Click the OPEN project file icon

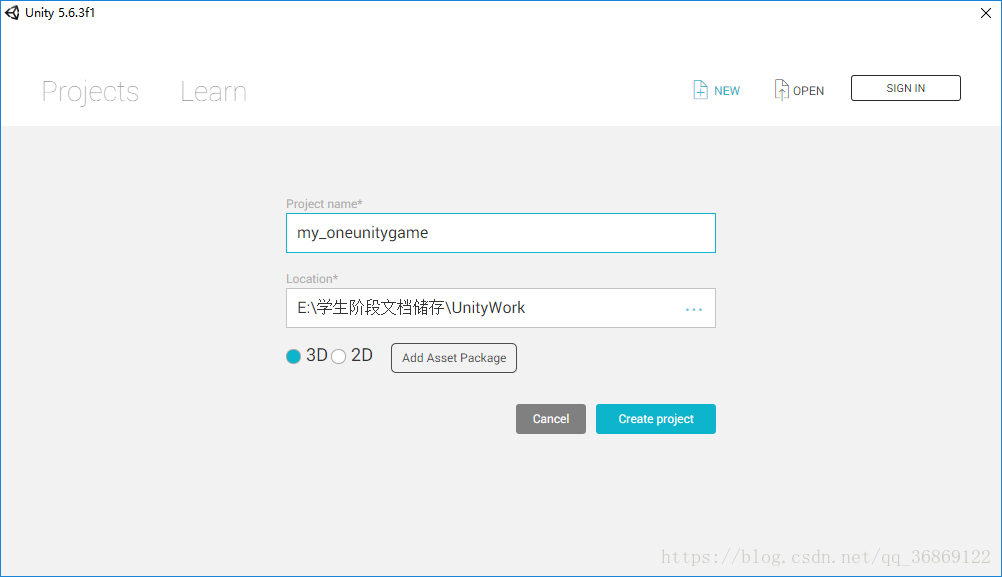[781, 89]
